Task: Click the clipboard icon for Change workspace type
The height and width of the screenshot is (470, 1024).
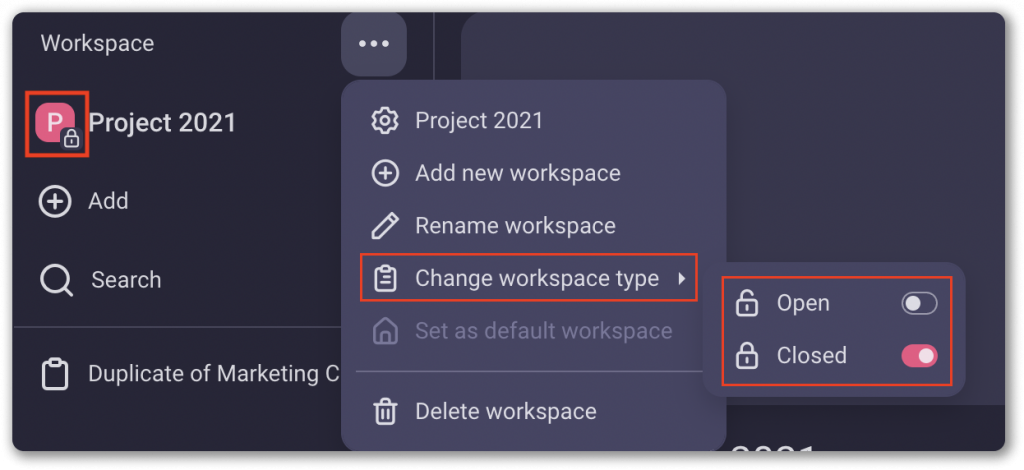Action: (x=385, y=279)
